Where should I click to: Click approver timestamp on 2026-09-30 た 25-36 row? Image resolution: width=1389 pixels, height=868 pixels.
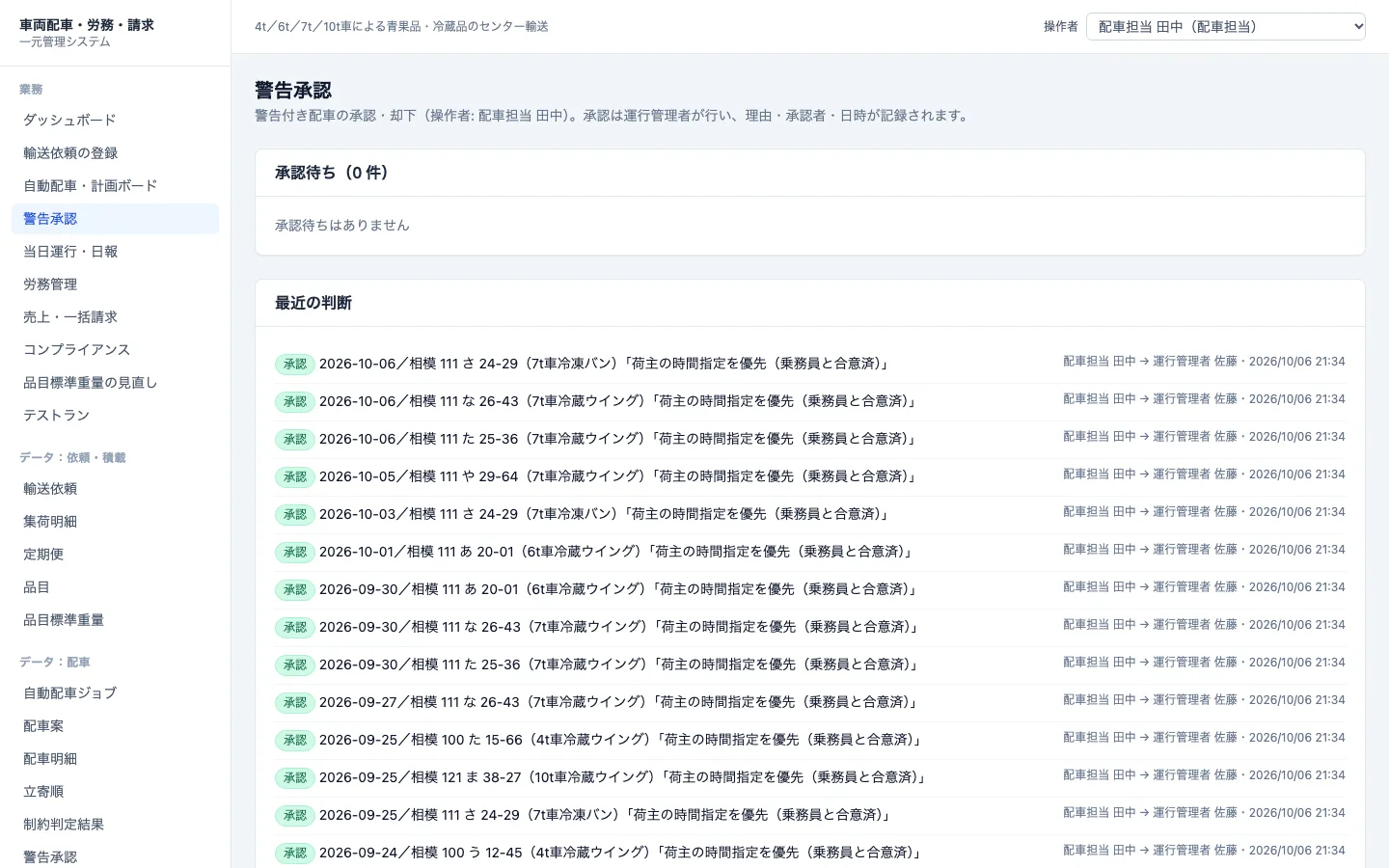coord(1204,663)
